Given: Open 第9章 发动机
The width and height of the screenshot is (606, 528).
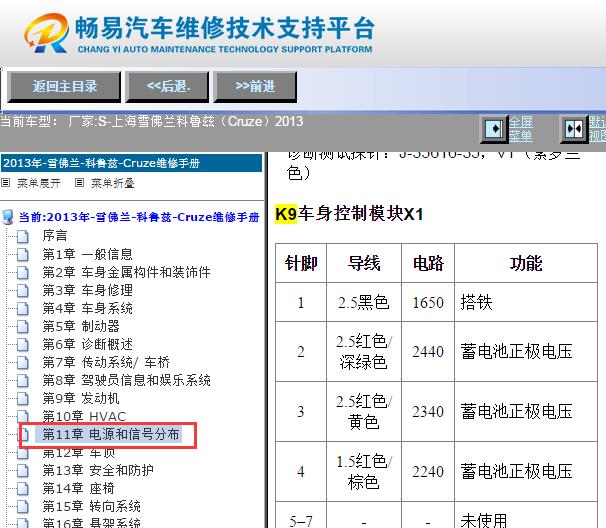Looking at the screenshot, I should coord(81,398).
